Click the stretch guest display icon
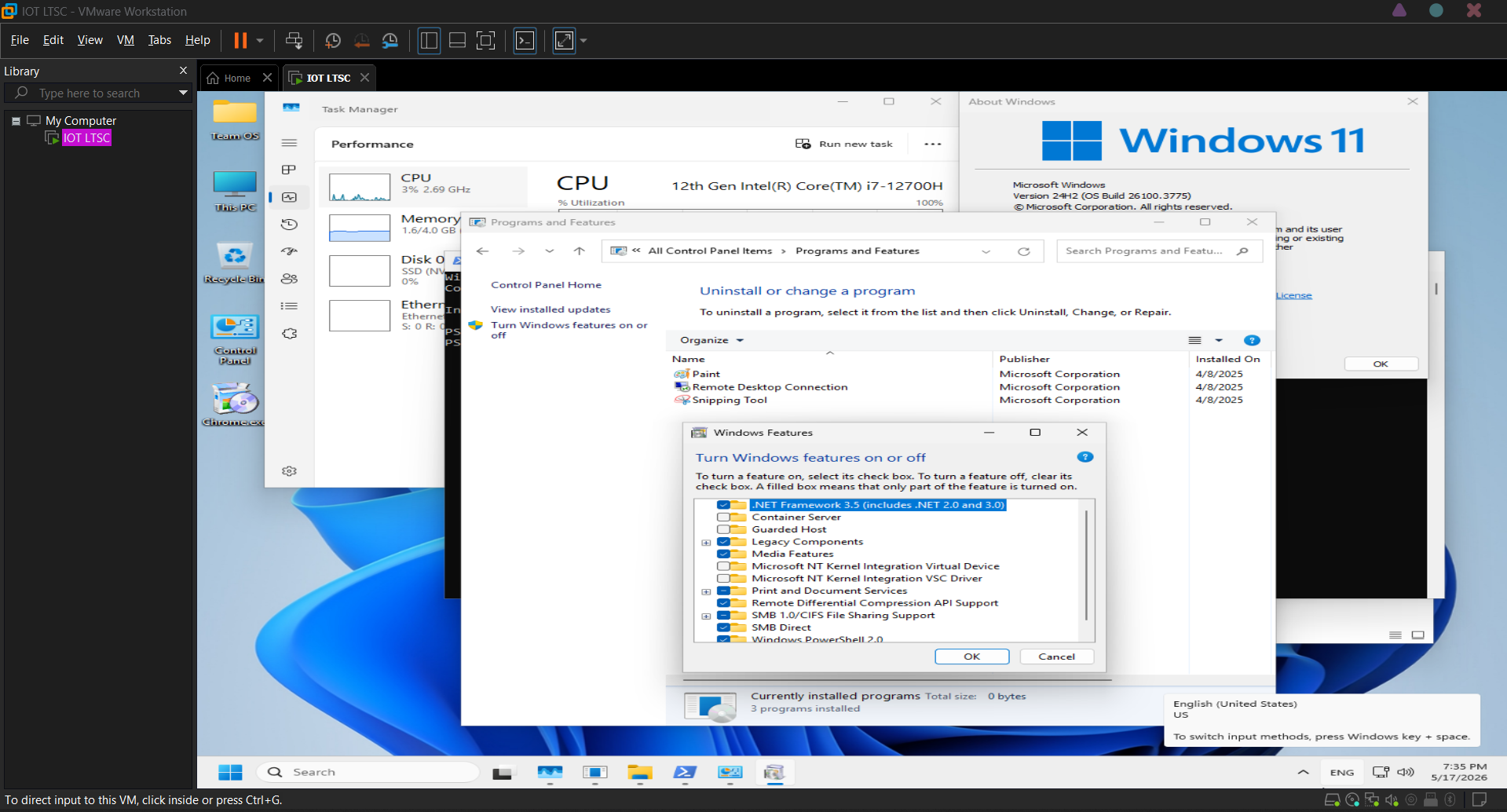The width and height of the screenshot is (1507, 812). click(x=564, y=41)
